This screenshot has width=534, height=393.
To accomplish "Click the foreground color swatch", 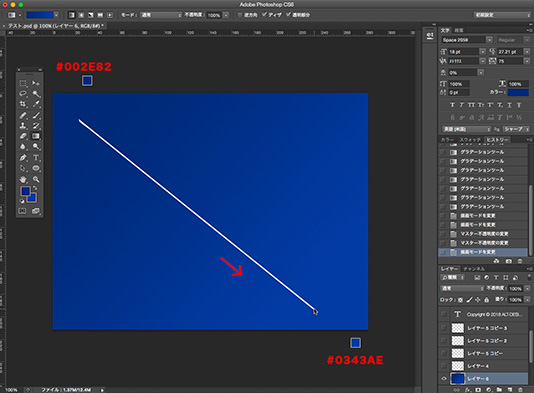I will click(25, 191).
